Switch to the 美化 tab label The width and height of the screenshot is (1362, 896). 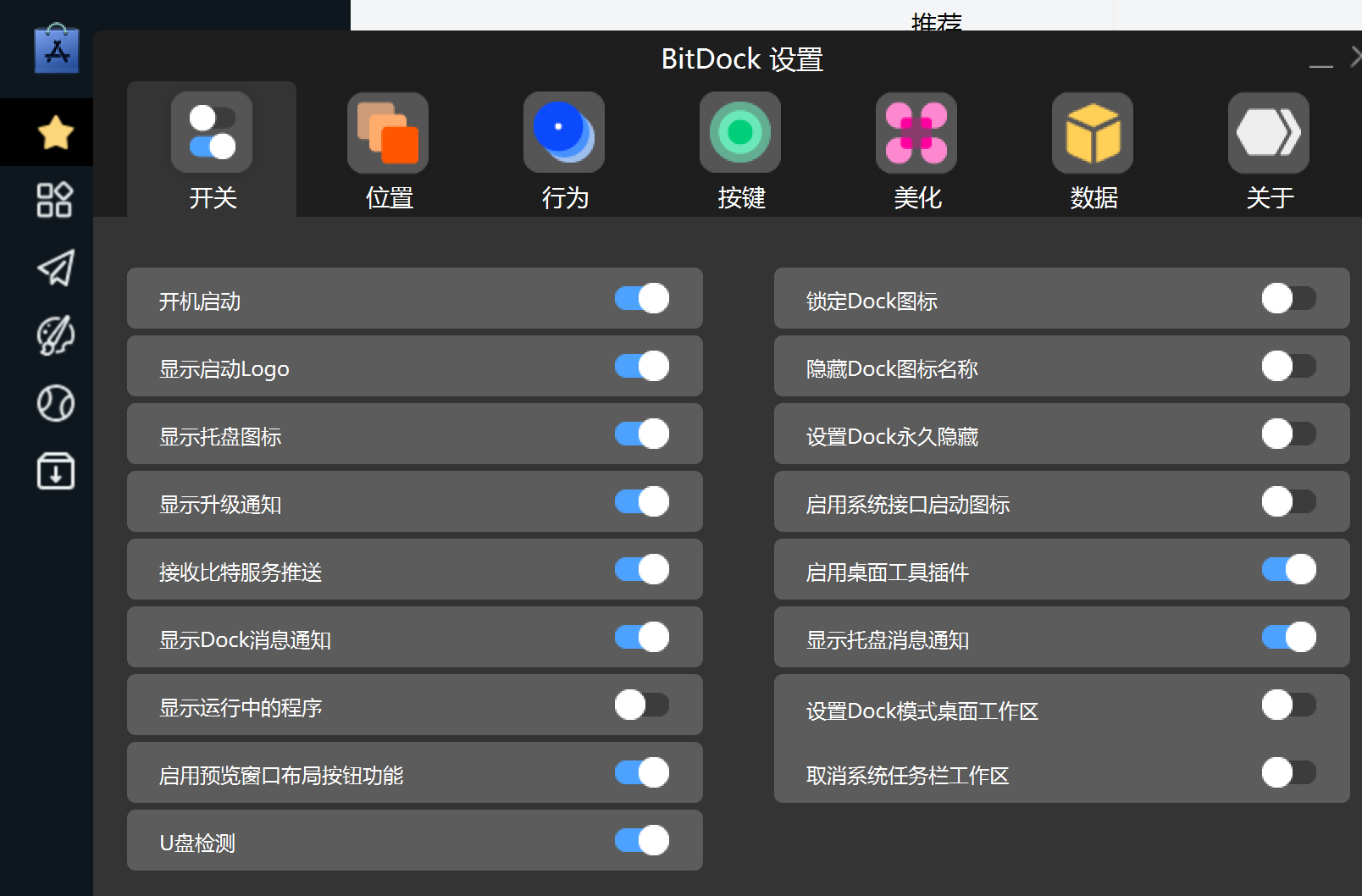pyautogui.click(x=917, y=198)
